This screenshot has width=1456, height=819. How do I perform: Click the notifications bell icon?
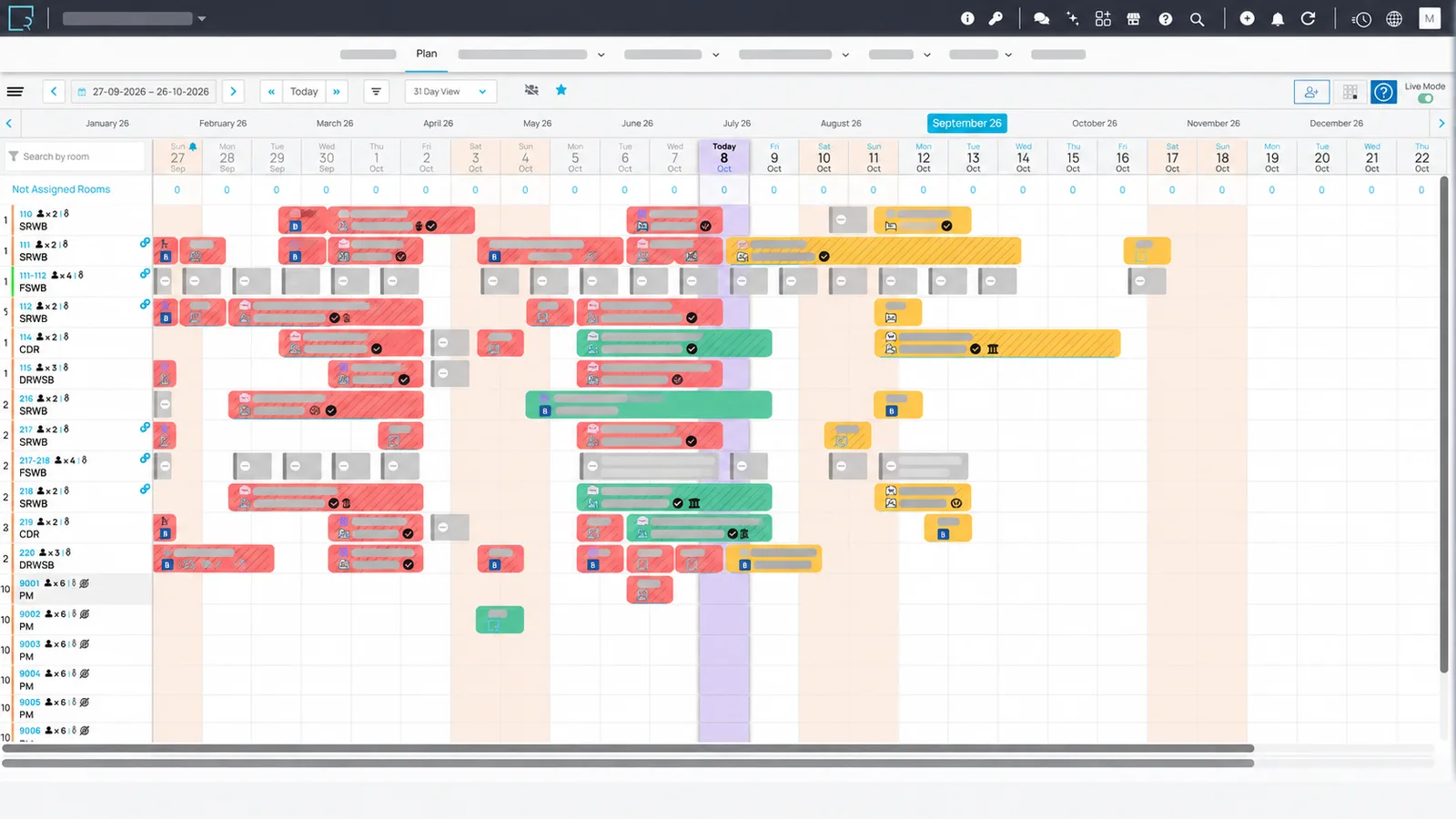(x=1278, y=19)
